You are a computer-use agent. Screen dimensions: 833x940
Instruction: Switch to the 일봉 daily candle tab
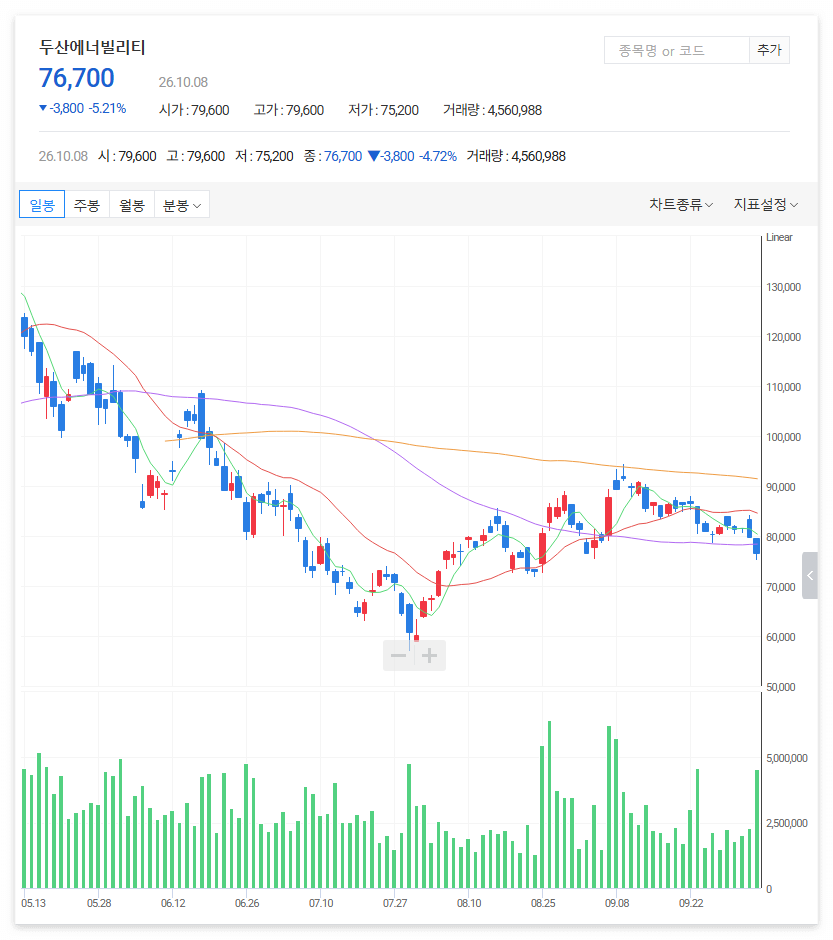(42, 204)
